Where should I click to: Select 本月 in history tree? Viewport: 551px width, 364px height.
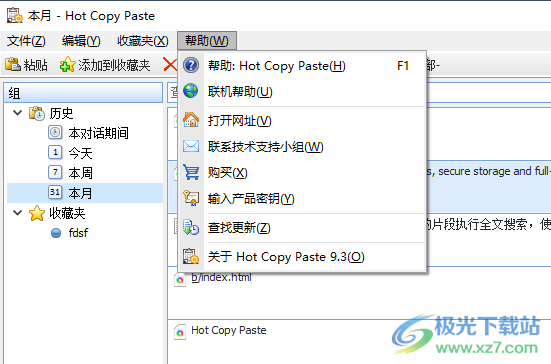coord(80,193)
